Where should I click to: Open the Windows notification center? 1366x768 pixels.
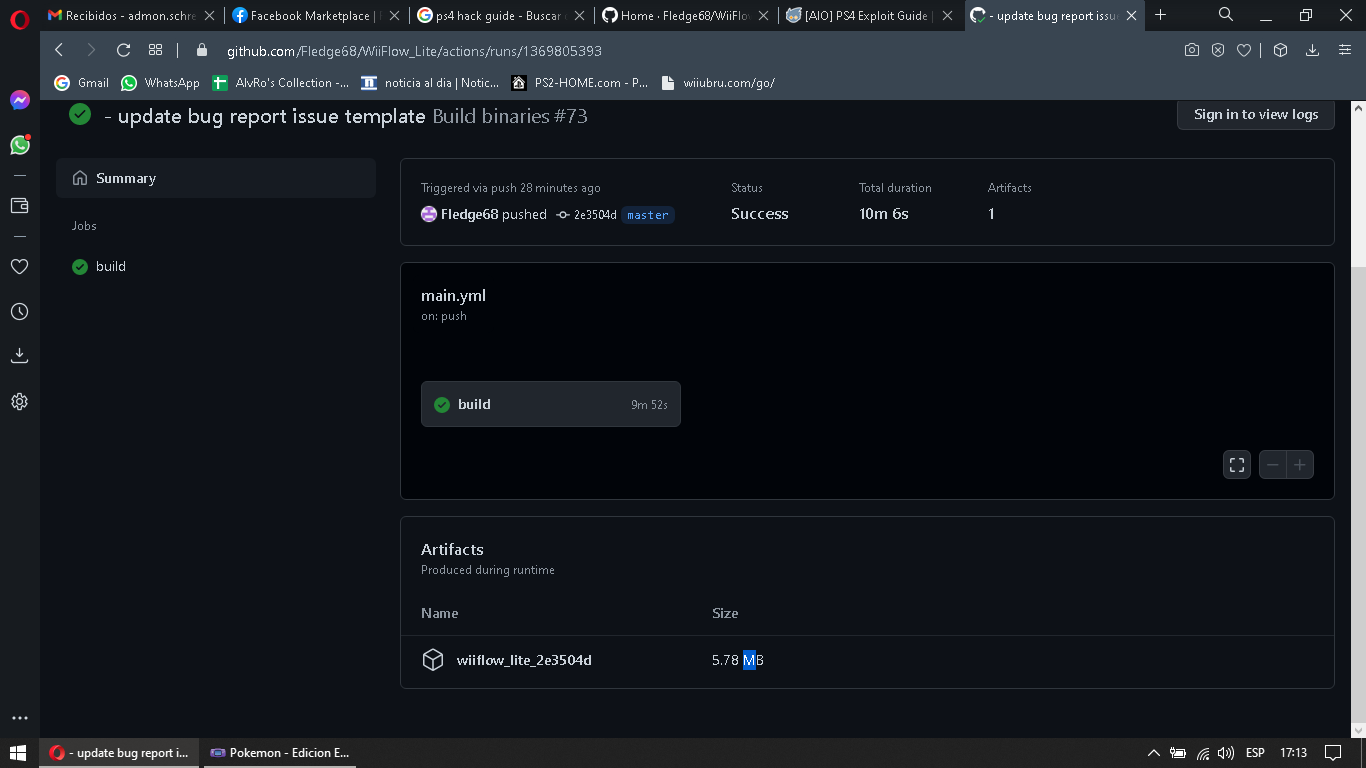tap(1333, 753)
